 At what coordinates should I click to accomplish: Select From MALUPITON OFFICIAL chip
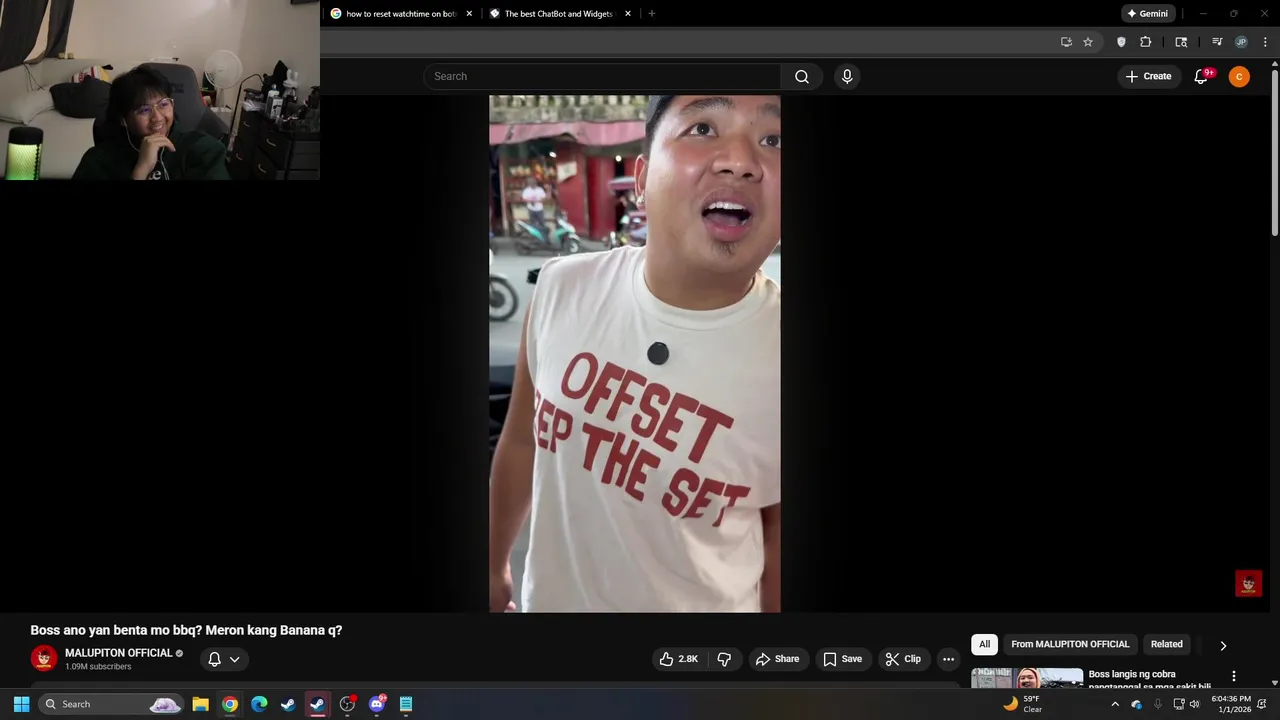(x=1070, y=644)
